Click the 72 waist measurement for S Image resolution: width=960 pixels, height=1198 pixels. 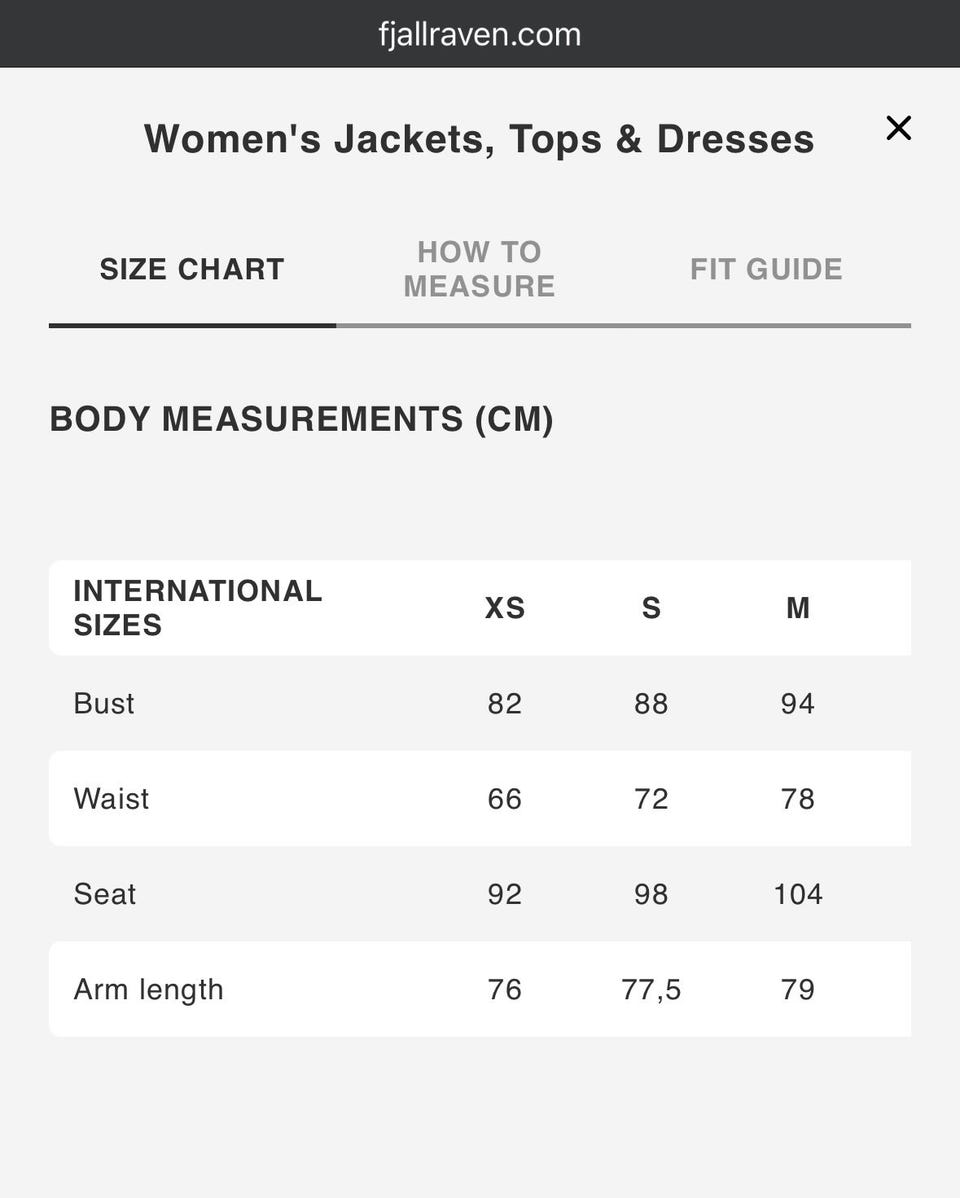651,799
